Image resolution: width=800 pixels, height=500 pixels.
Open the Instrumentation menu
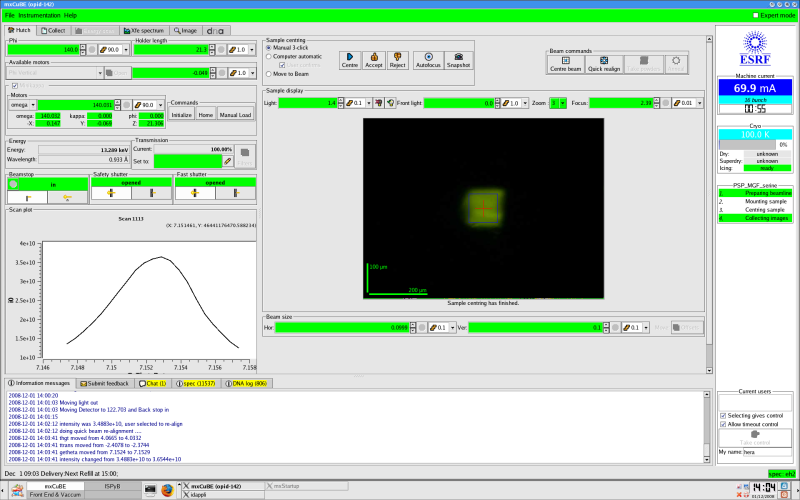pyautogui.click(x=37, y=16)
